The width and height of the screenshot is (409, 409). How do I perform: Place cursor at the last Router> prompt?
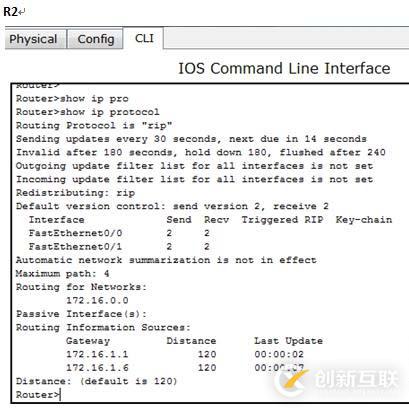click(38, 395)
